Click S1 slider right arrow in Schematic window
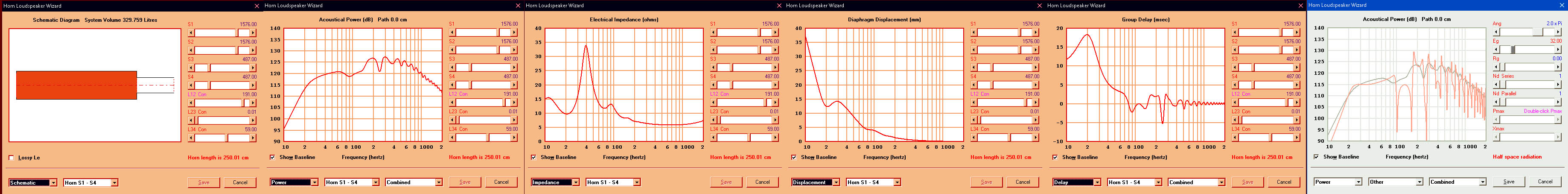1568x194 pixels. point(254,33)
